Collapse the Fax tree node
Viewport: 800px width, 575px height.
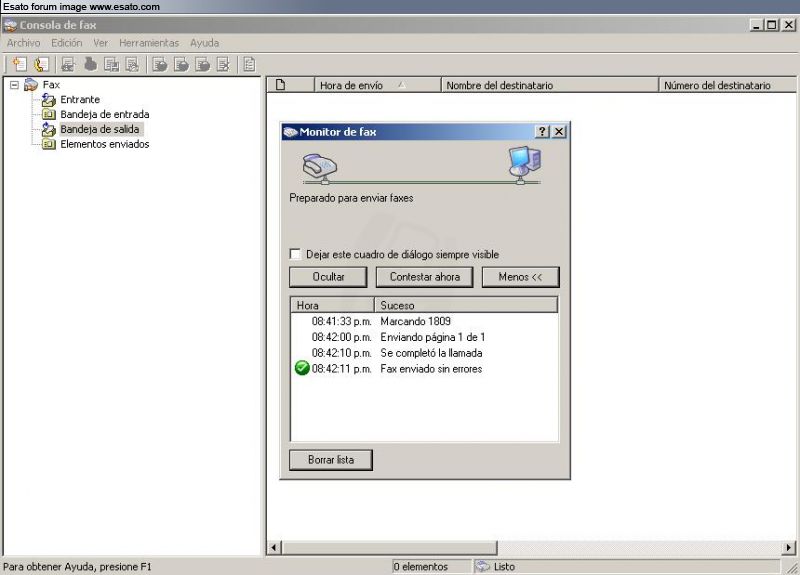tap(15, 85)
